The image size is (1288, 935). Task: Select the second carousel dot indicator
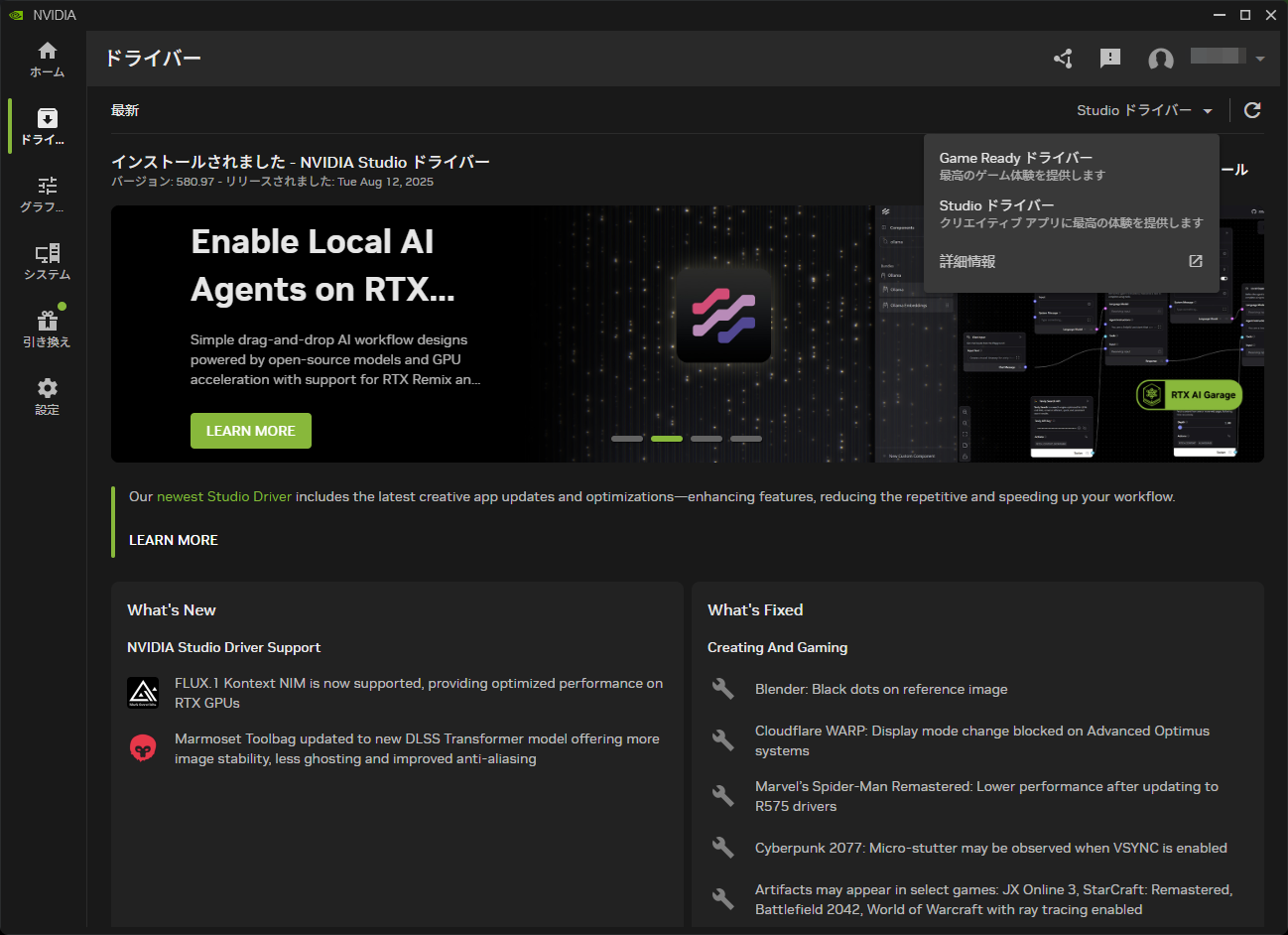(x=666, y=438)
